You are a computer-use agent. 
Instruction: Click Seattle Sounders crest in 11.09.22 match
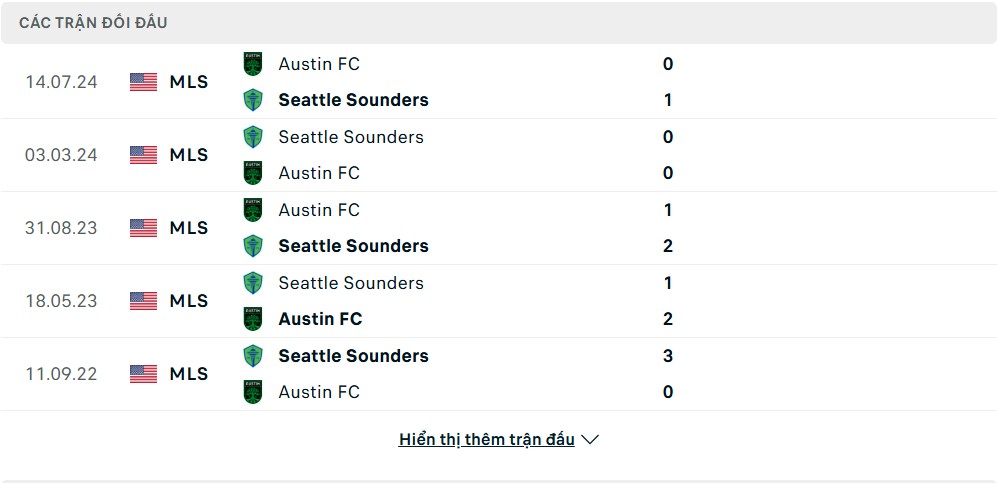pos(253,356)
